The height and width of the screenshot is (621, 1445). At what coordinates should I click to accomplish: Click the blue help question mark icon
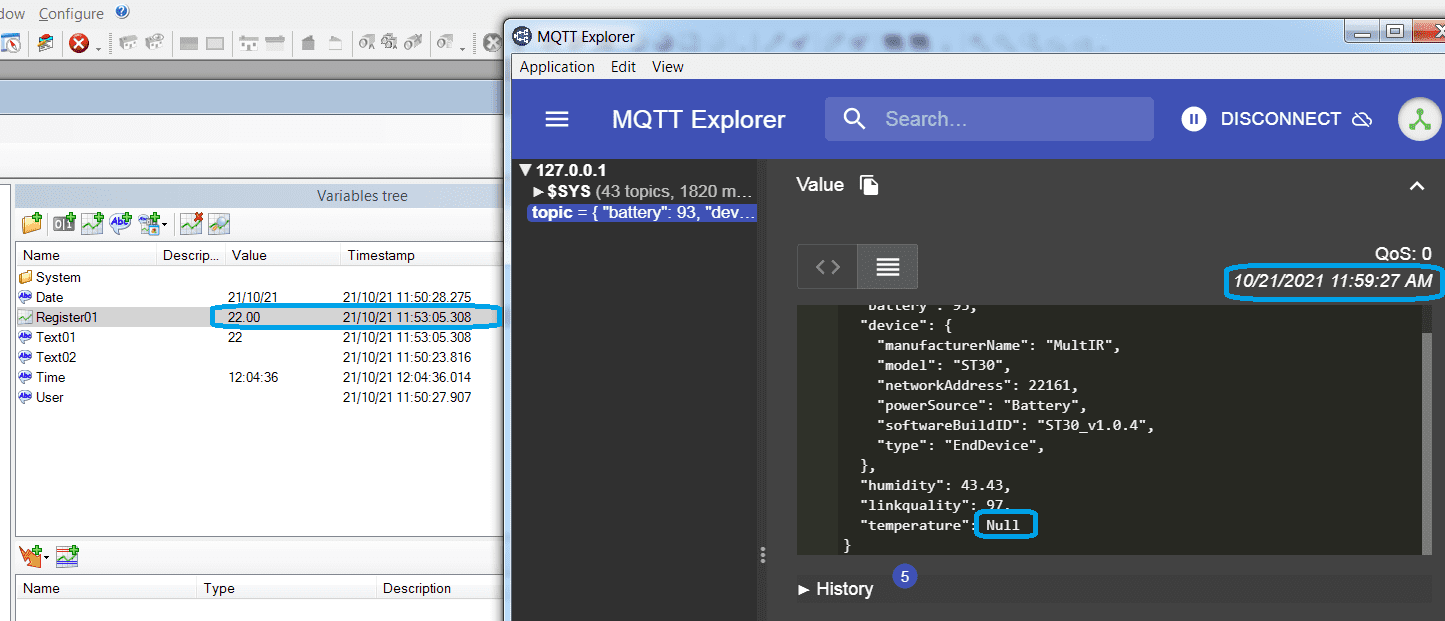(122, 12)
